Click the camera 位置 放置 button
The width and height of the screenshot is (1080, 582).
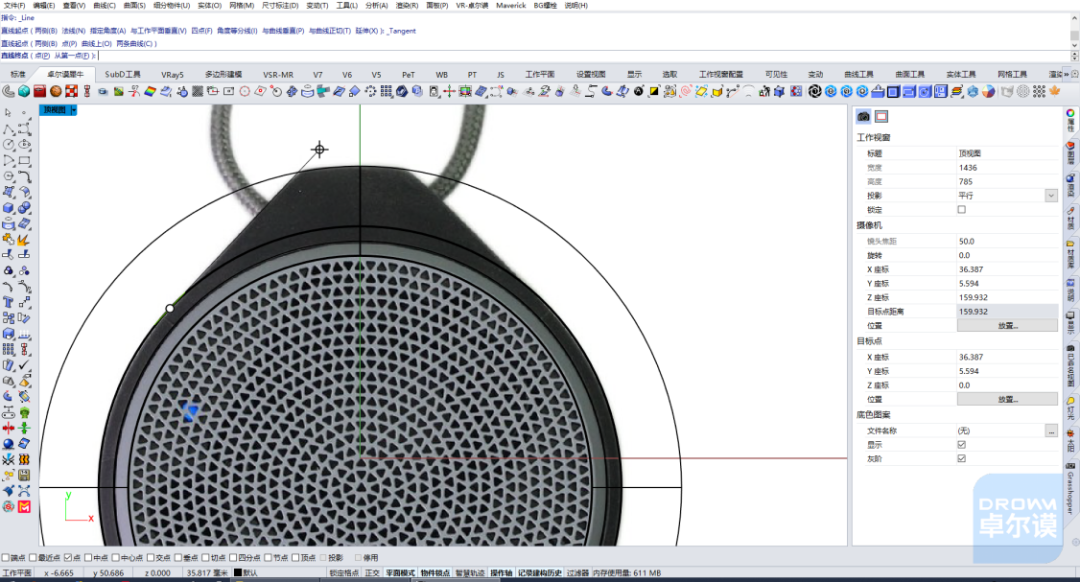(1007, 326)
